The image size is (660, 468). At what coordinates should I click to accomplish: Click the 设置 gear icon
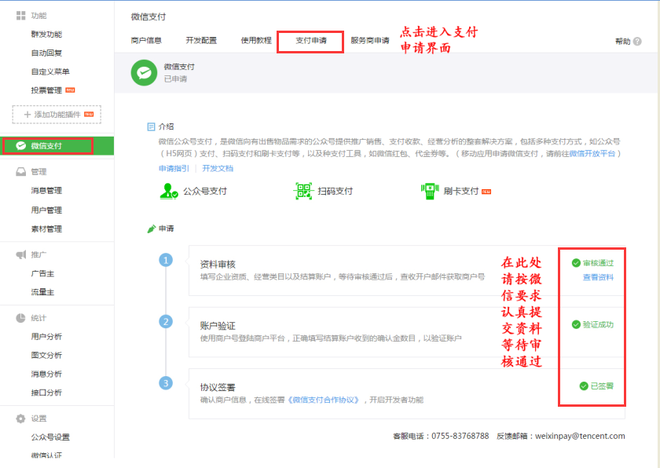click(21, 419)
